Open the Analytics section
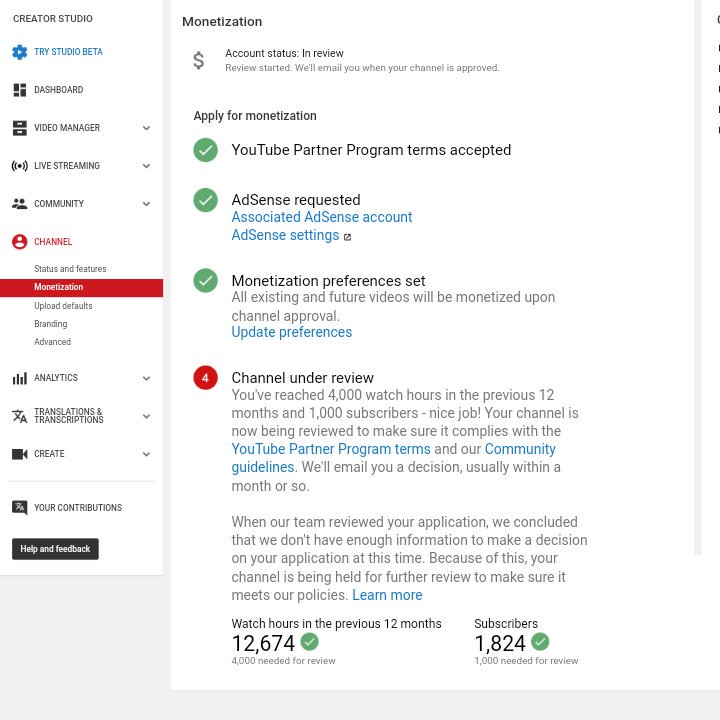 pyautogui.click(x=56, y=378)
